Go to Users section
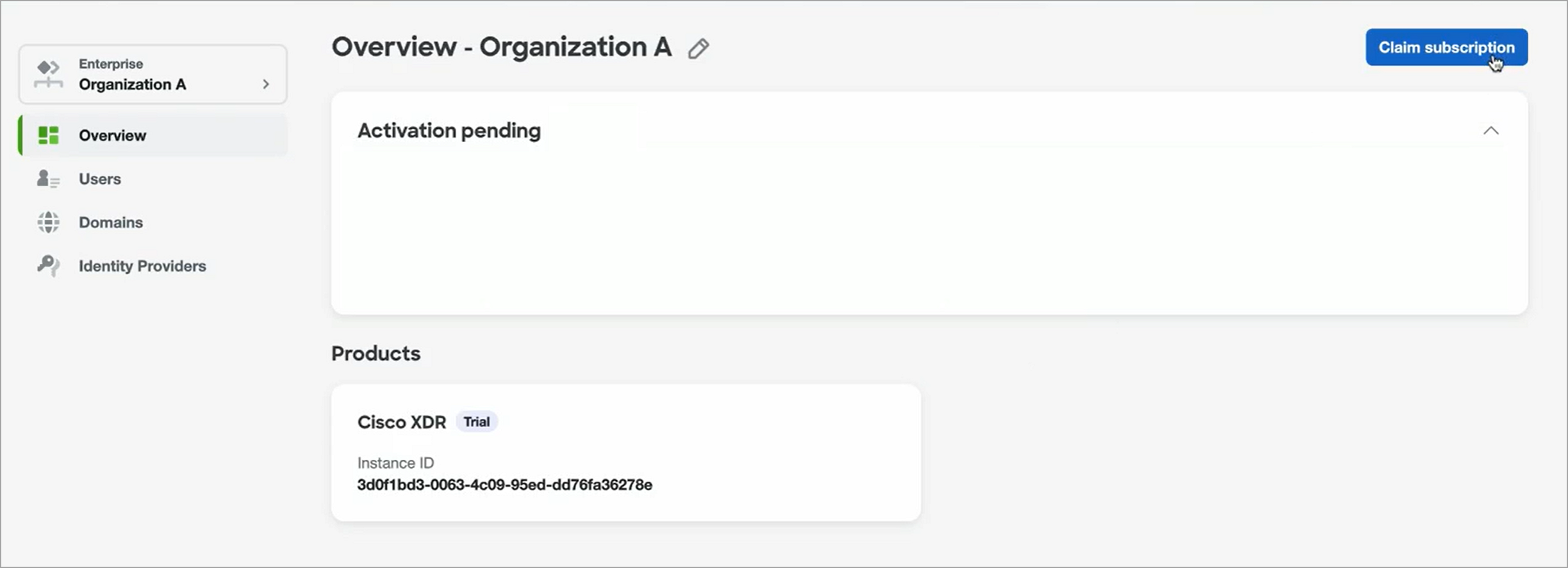This screenshot has width=1568, height=568. pos(153,179)
